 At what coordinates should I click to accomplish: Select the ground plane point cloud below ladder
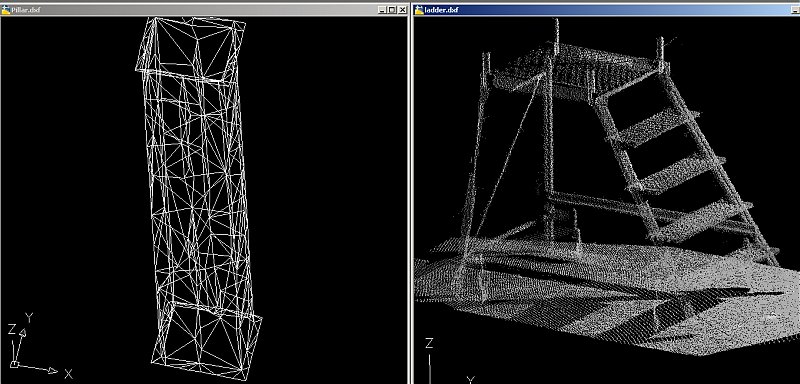[x=607, y=296]
